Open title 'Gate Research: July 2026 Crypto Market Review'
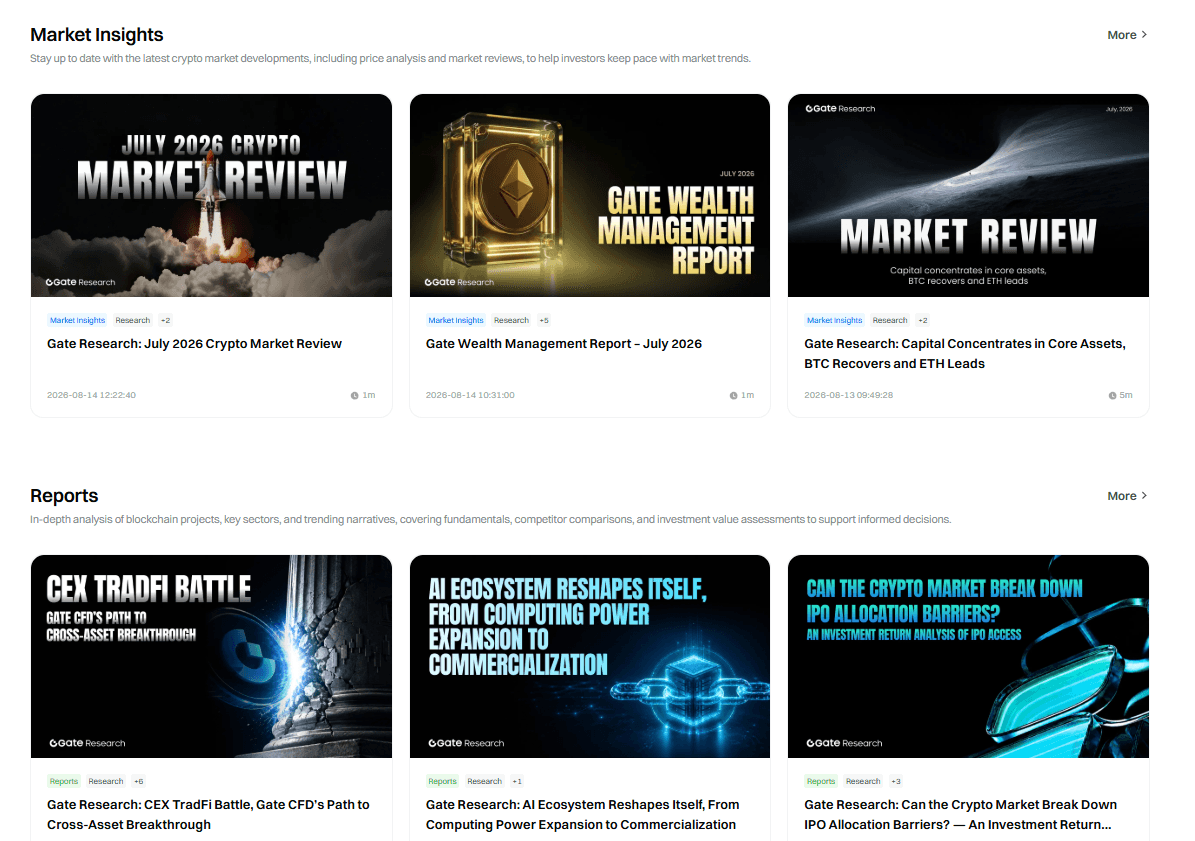The height and width of the screenshot is (841, 1195). pos(194,344)
